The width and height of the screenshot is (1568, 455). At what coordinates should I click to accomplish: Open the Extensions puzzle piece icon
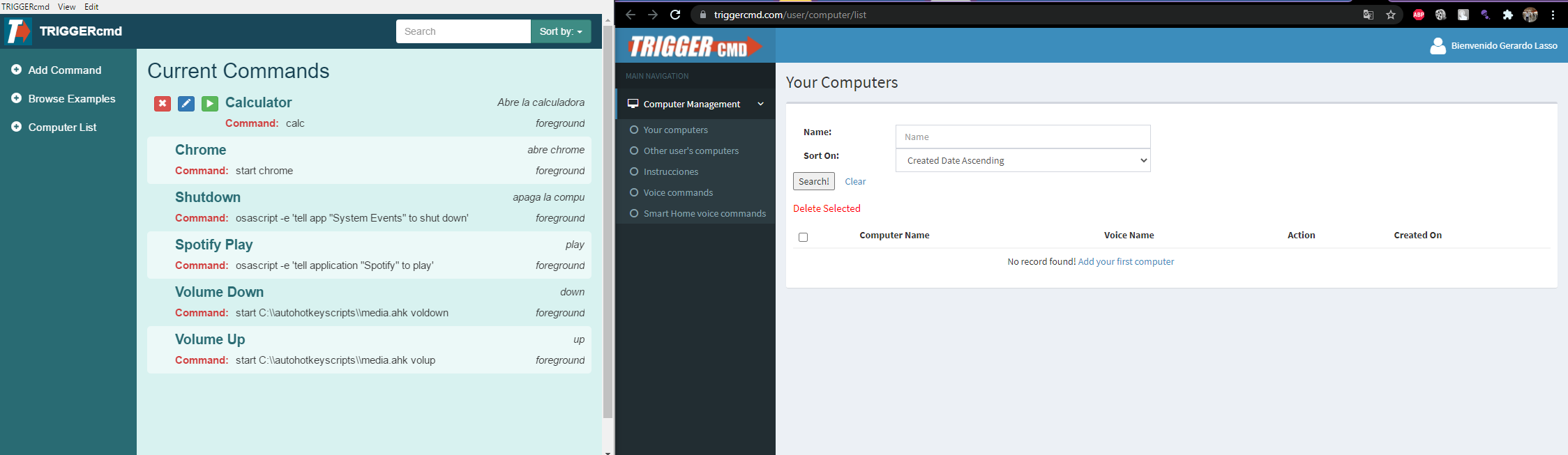(1507, 15)
